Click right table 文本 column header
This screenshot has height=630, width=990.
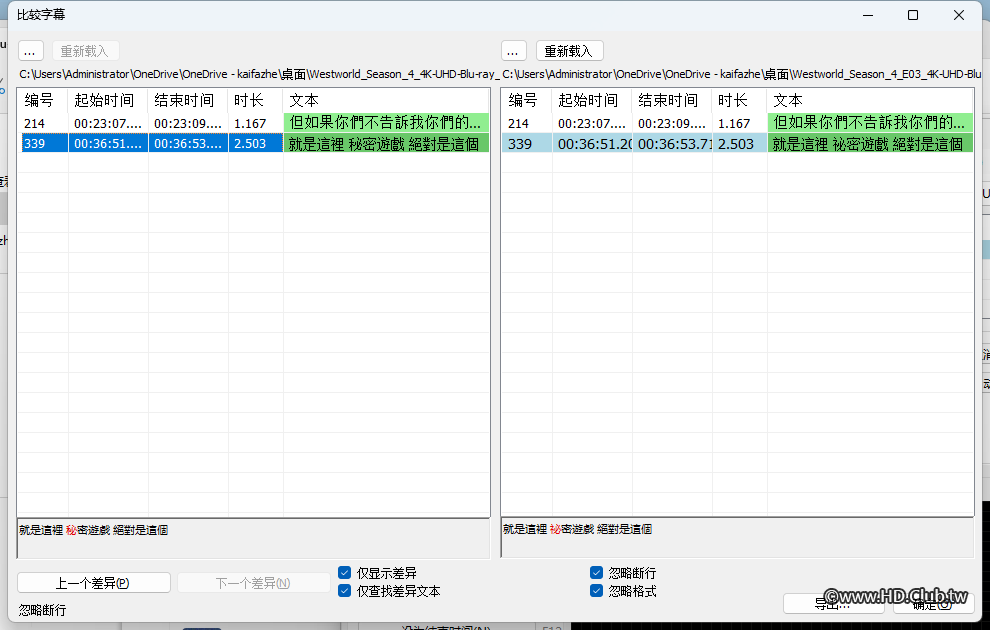point(870,100)
